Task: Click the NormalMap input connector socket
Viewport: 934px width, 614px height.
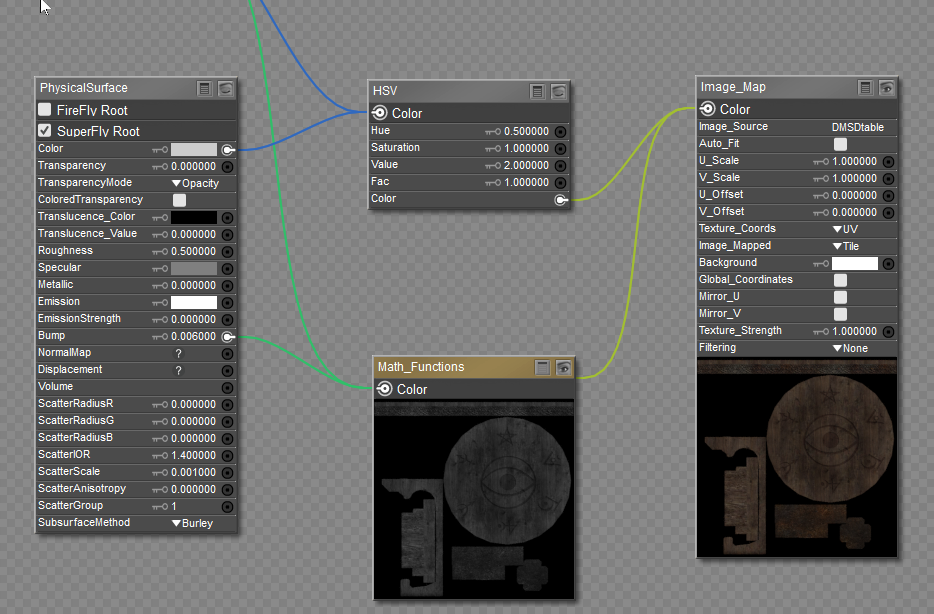Action: point(228,354)
